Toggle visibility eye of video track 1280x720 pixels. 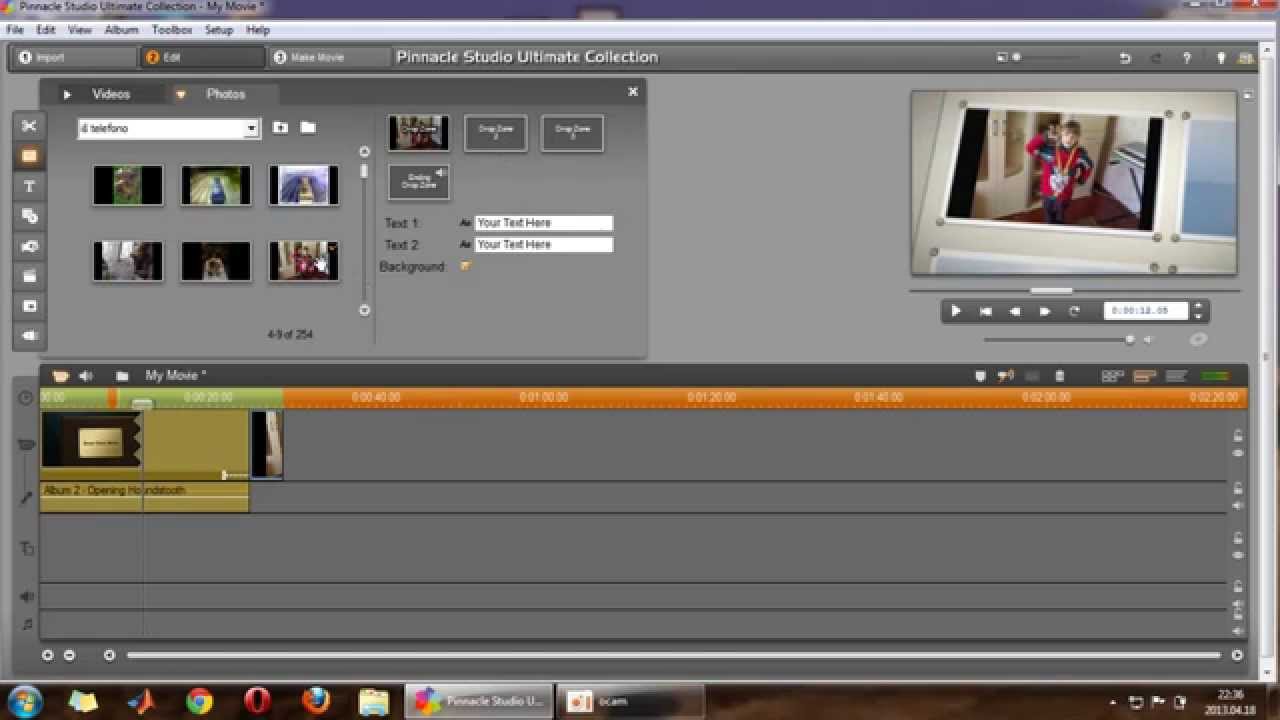pyautogui.click(x=1238, y=453)
